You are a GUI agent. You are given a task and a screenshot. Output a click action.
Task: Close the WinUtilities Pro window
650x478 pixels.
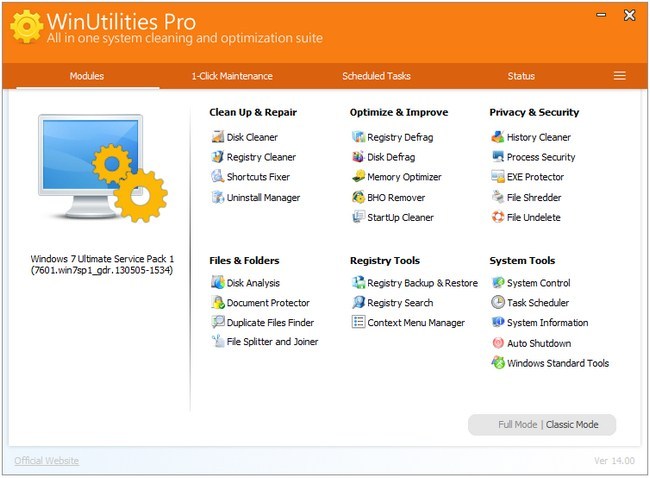[629, 15]
